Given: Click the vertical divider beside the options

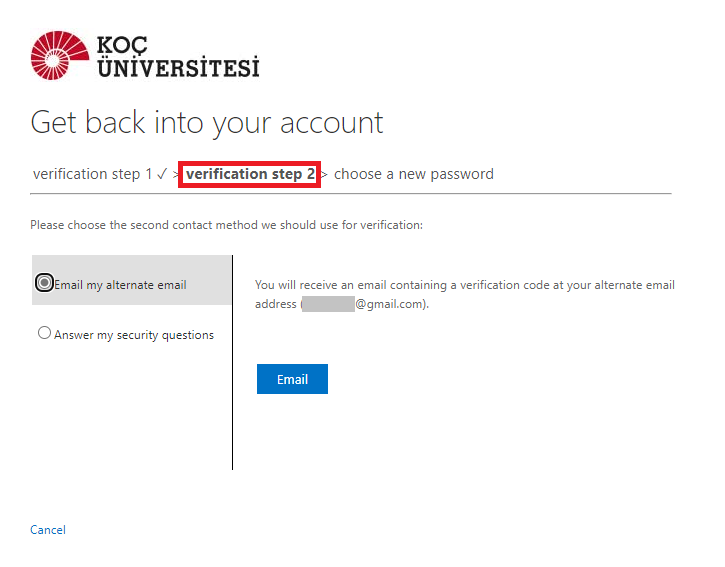Looking at the screenshot, I should 232,362.
